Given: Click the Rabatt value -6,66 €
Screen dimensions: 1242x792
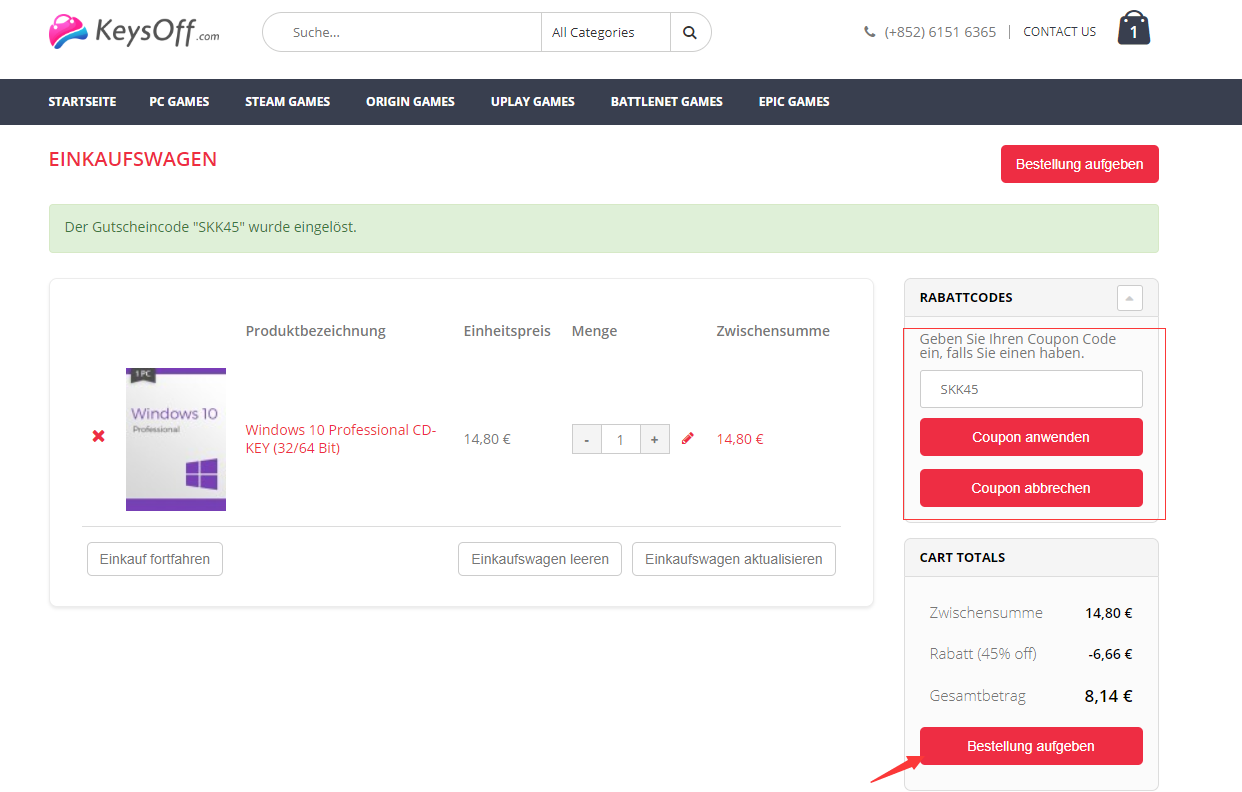Looking at the screenshot, I should pyautogui.click(x=1110, y=654).
